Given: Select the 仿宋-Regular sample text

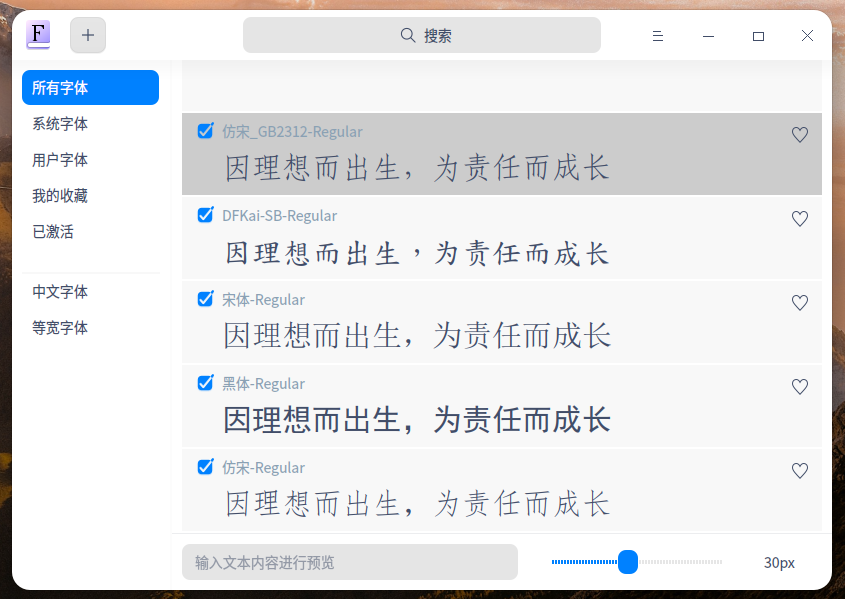Looking at the screenshot, I should [x=417, y=504].
